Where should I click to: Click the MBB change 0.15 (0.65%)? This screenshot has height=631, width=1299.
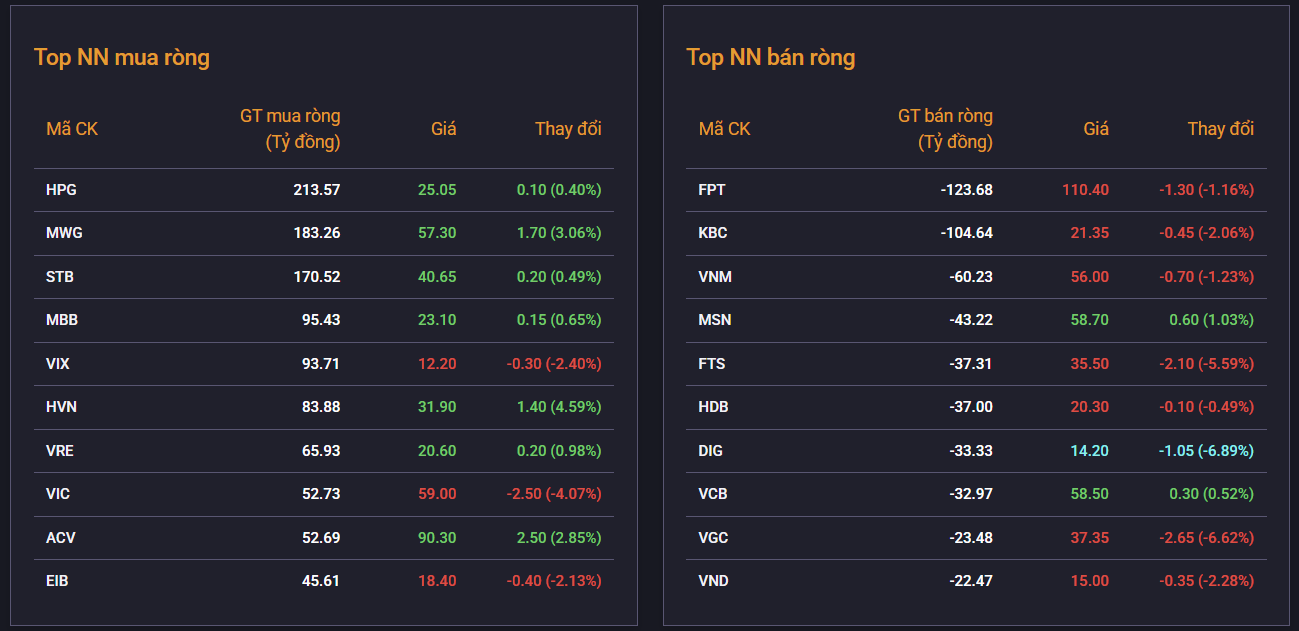click(559, 320)
